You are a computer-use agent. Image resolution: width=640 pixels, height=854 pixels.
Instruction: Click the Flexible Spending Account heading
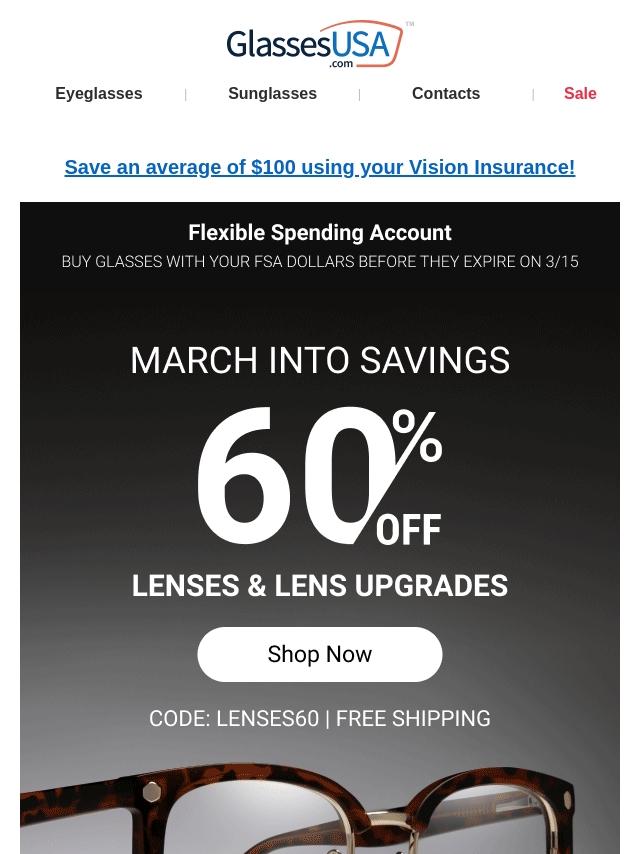point(320,233)
